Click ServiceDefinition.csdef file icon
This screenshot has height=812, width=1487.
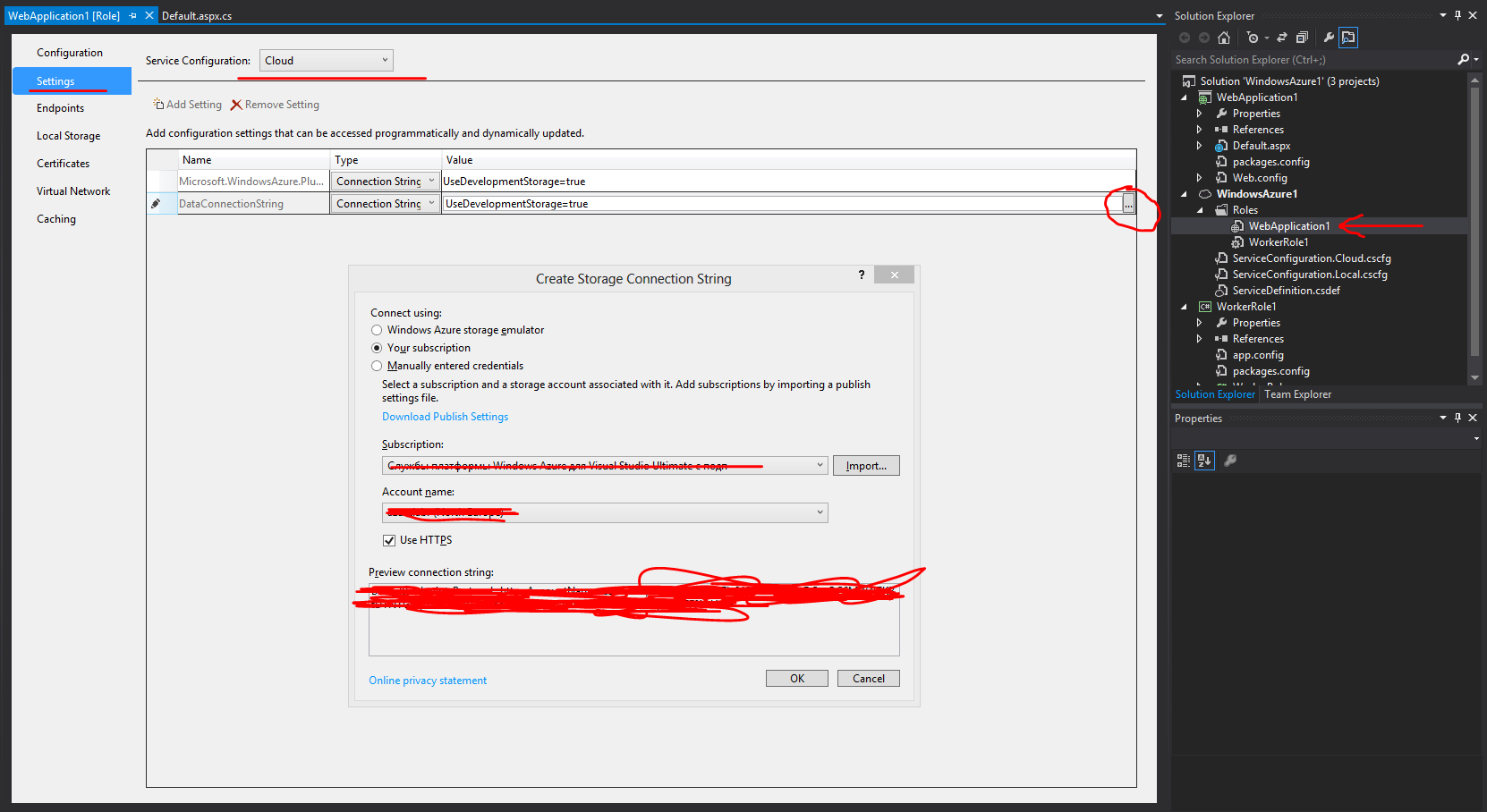click(x=1221, y=291)
